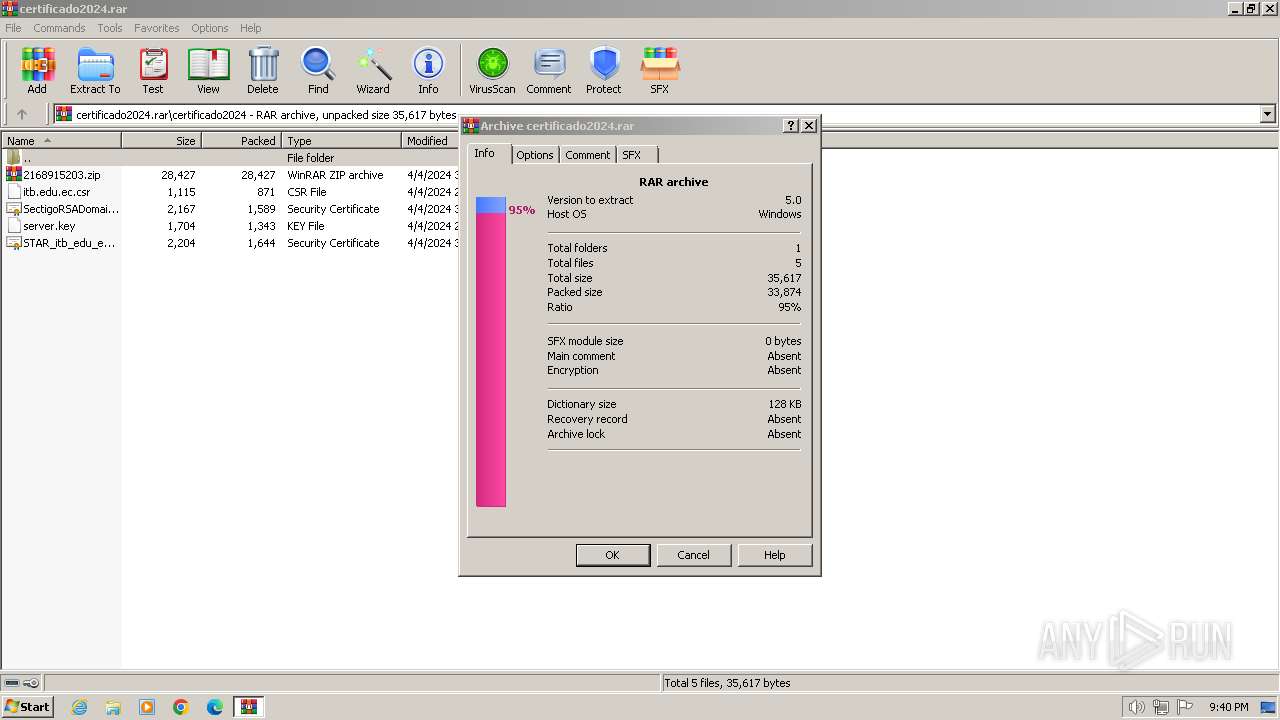Select the Info tab in dialog
1280x720 pixels.
[x=489, y=153]
